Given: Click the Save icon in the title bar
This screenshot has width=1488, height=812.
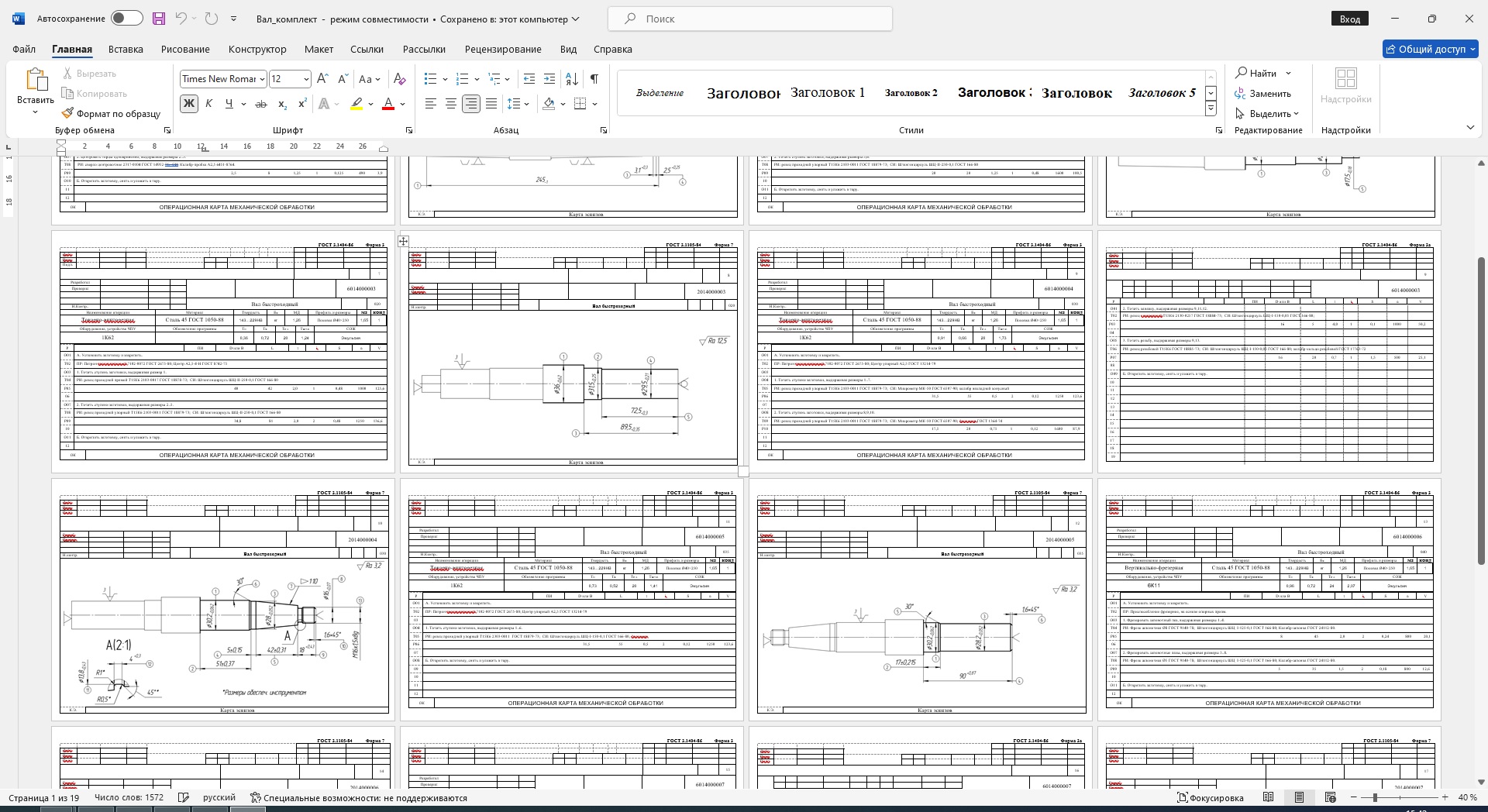Looking at the screenshot, I should coord(158,19).
